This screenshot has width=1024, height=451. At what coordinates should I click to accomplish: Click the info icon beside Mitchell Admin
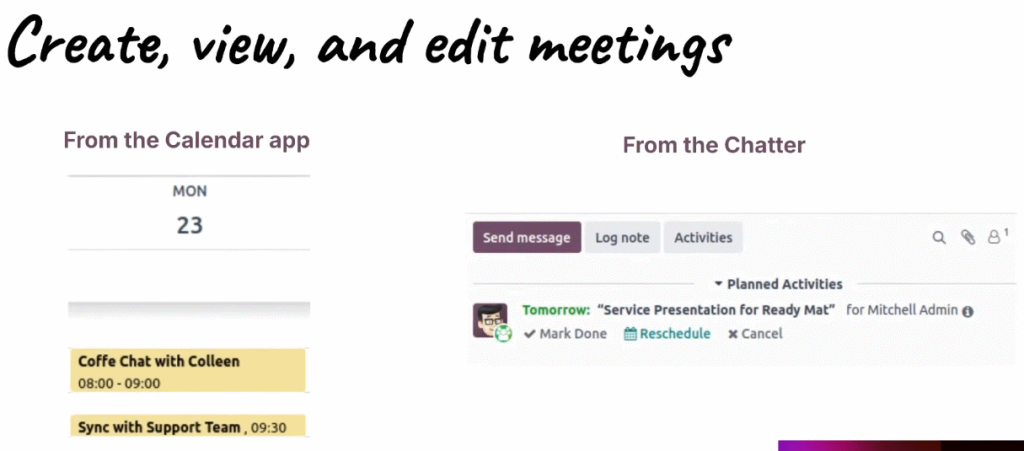[967, 312]
